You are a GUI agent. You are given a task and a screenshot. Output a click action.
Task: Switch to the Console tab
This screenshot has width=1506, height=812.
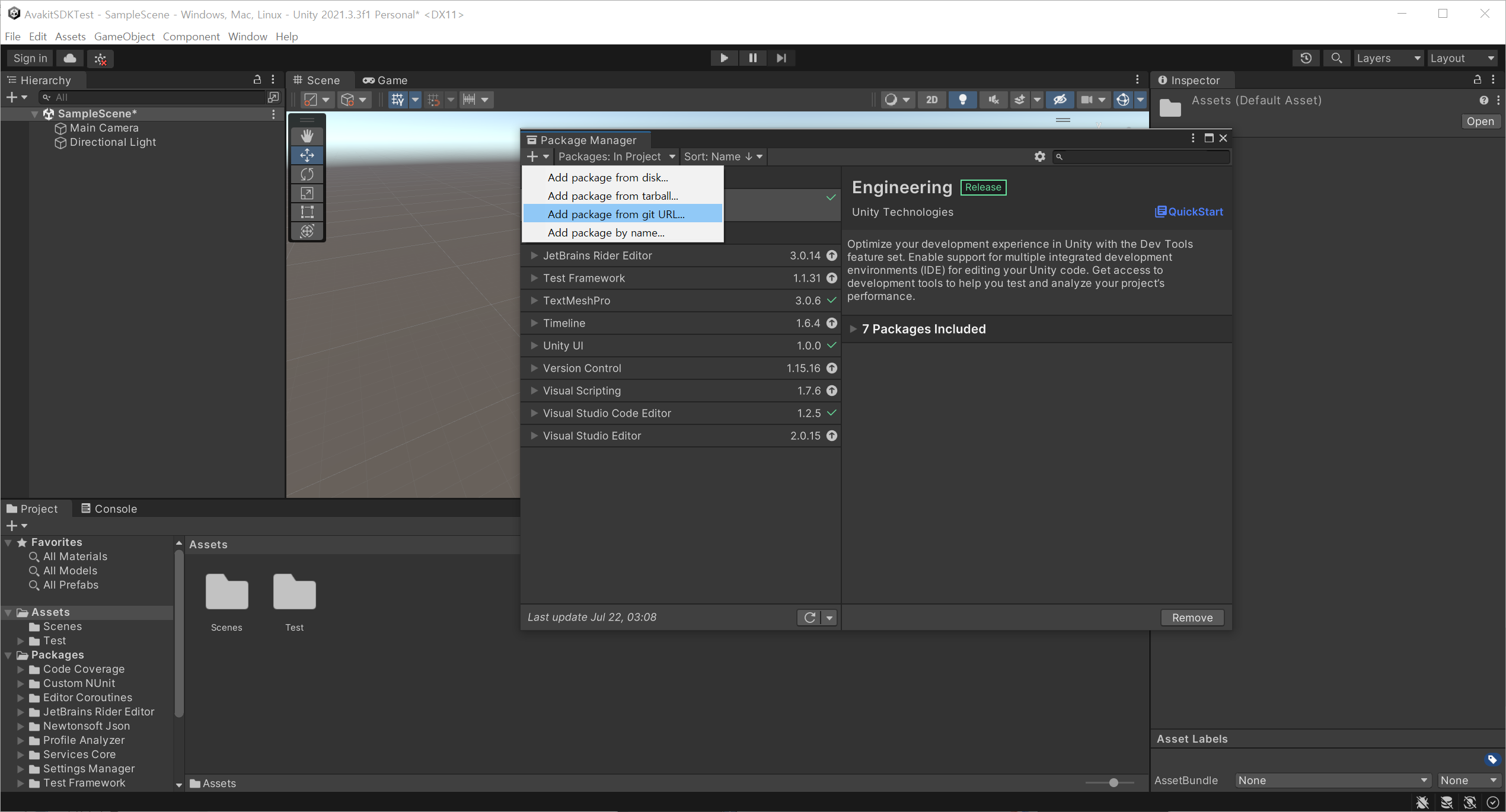pyautogui.click(x=109, y=509)
